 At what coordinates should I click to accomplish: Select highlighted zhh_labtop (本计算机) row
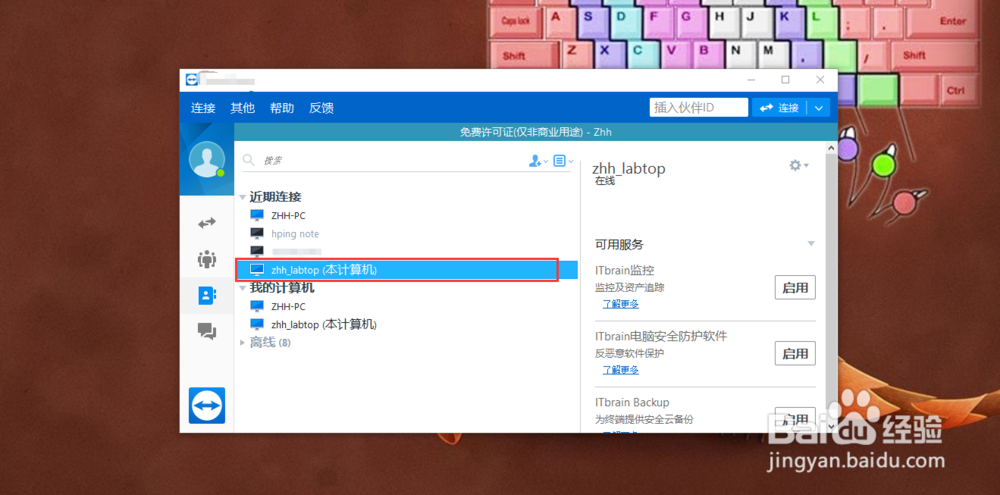coord(406,270)
